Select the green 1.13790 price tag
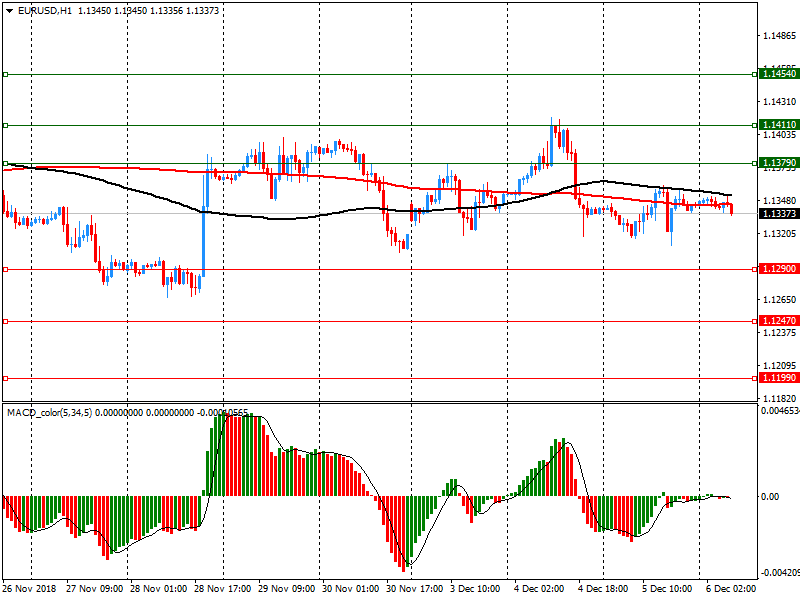 778,163
